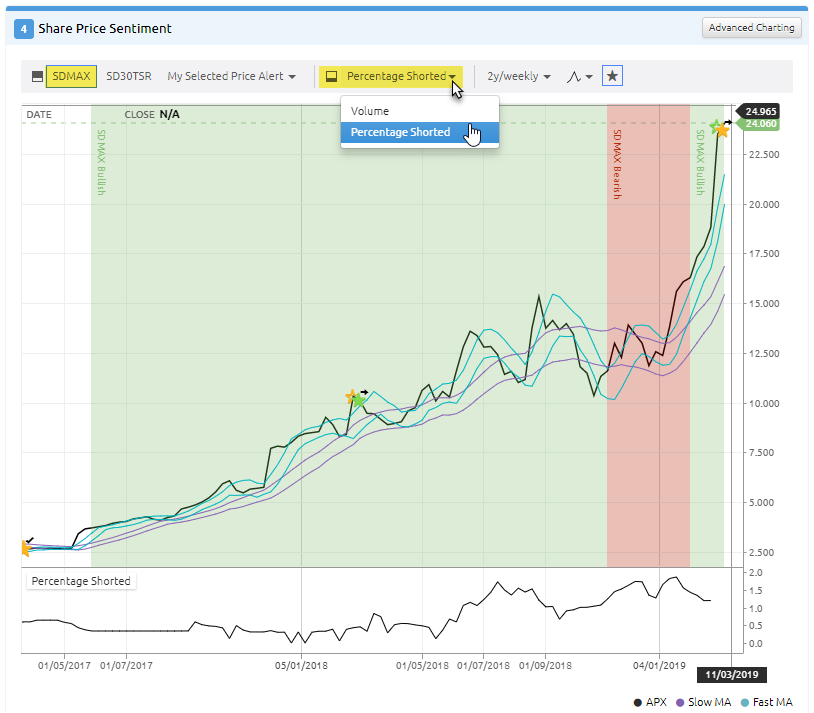Screen dimensions: 814x713
Task: Click the orange star marker at chart's left edge
Action: 26,548
